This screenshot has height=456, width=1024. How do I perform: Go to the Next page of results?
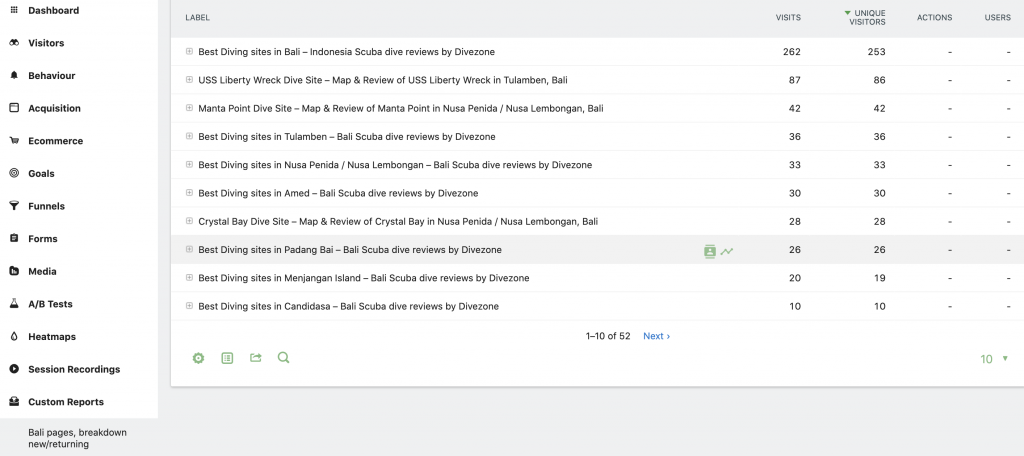click(x=656, y=336)
